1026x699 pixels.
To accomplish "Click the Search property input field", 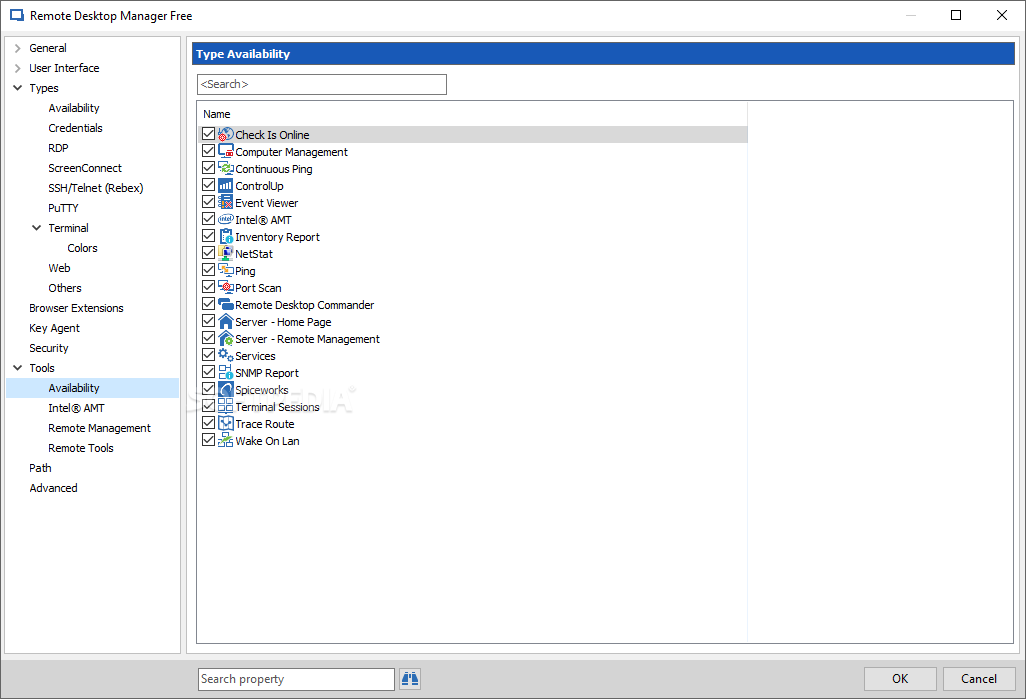I will click(296, 679).
